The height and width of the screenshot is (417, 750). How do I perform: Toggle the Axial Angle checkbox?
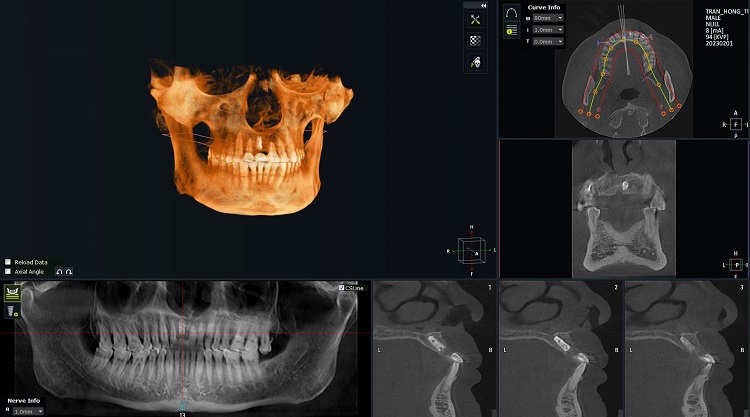(8, 271)
